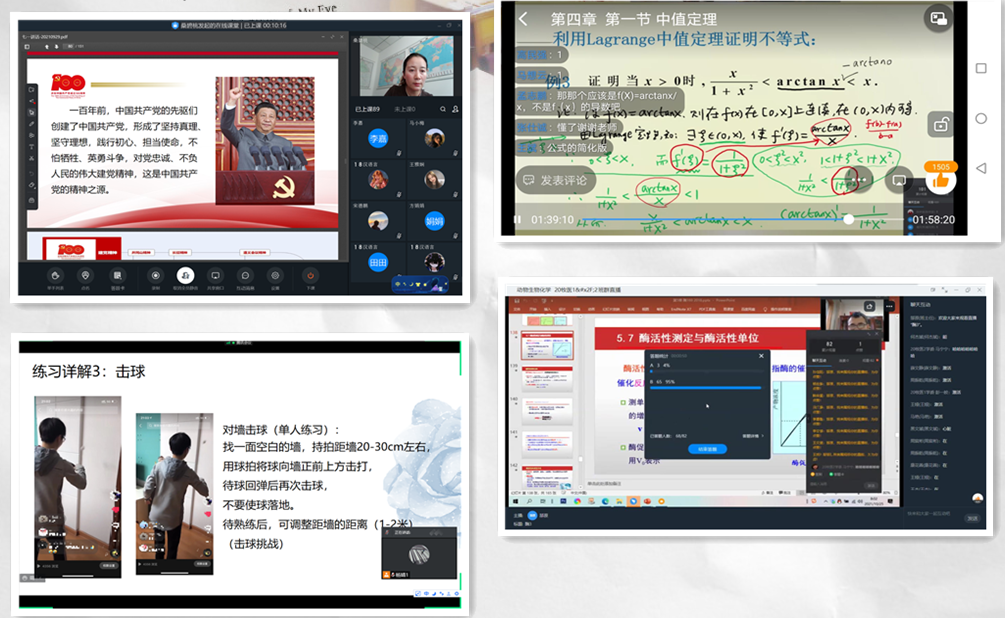Screen dimensions: 1005x618
Task: Select slide thumbnail 141 in PowerPoint panel
Action: click(547, 445)
